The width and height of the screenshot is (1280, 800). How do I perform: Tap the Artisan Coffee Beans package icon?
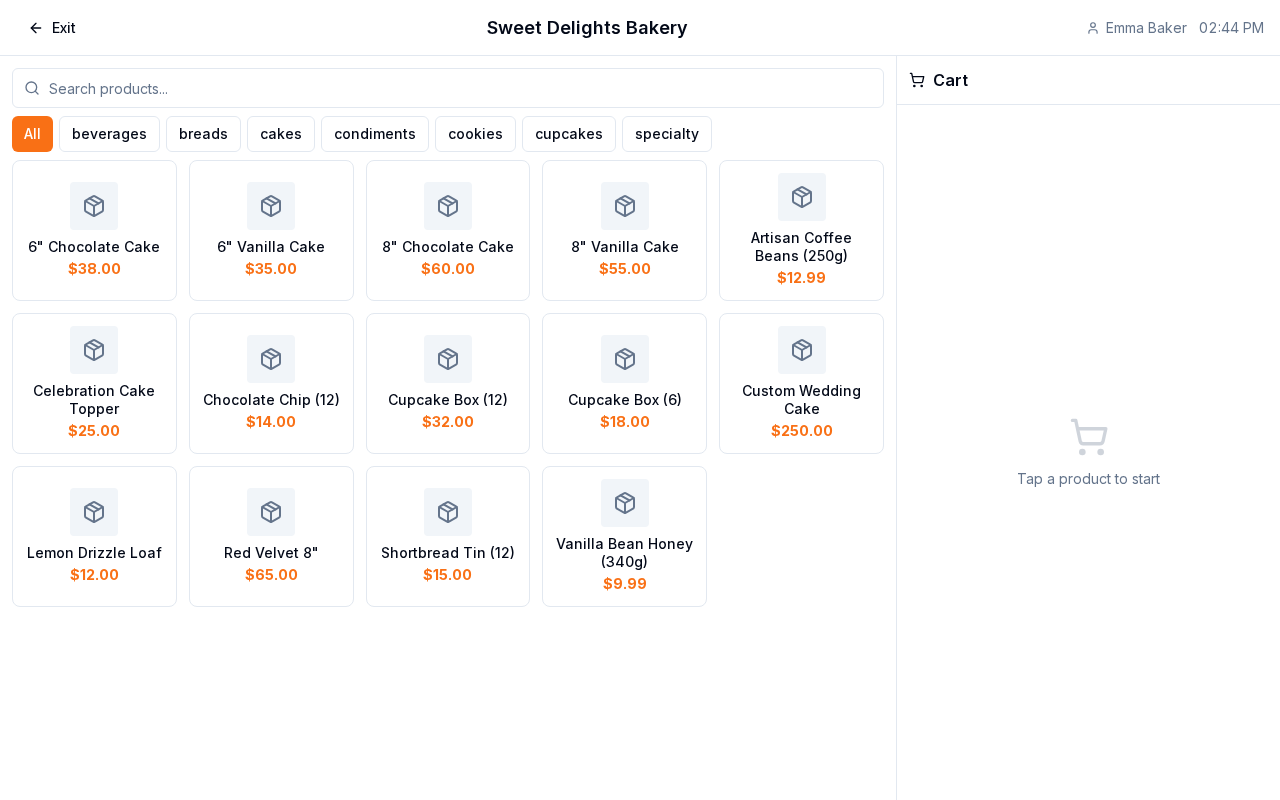click(801, 196)
